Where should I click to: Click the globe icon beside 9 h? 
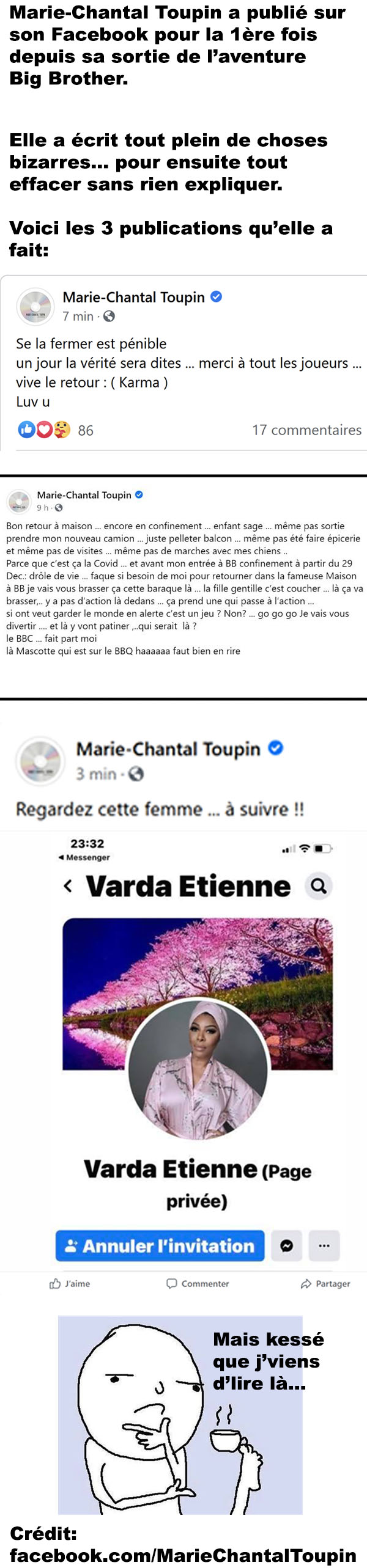click(x=59, y=508)
